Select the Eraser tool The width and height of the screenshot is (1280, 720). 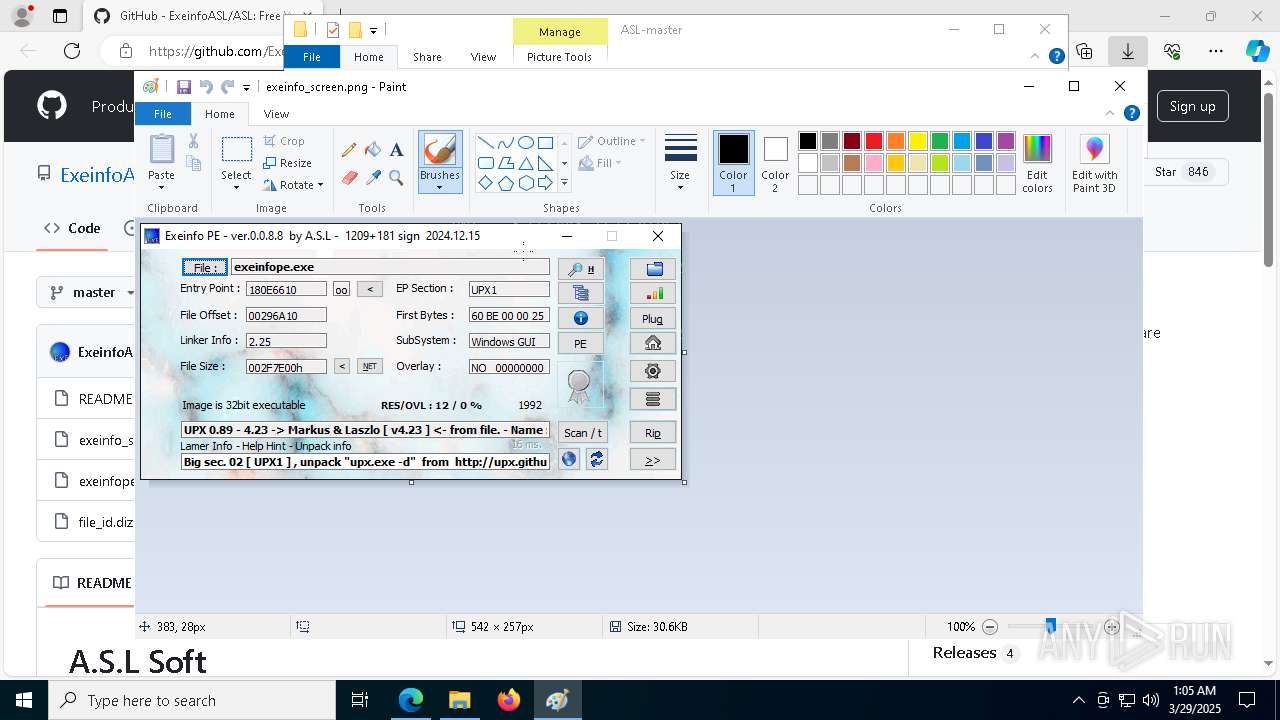(349, 178)
